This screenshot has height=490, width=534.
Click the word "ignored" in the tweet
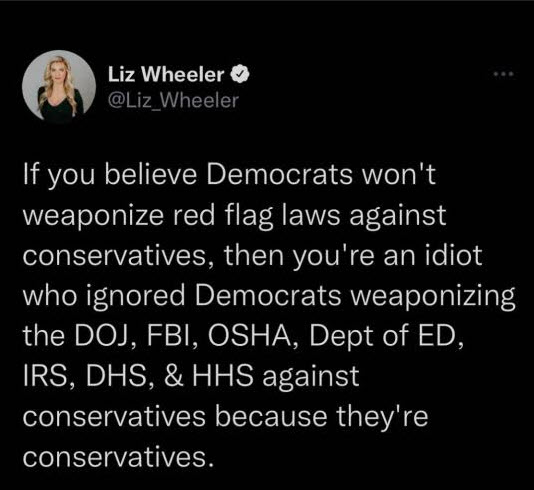coord(136,296)
